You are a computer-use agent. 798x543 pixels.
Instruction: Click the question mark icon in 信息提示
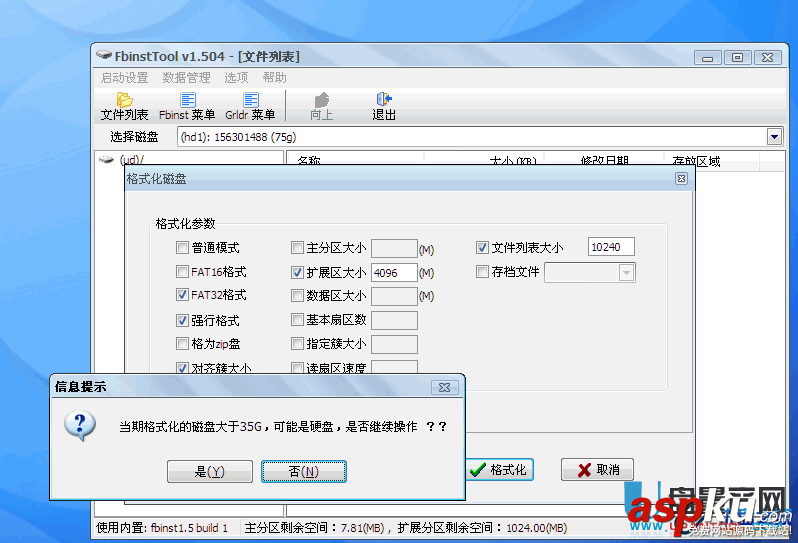[x=80, y=425]
